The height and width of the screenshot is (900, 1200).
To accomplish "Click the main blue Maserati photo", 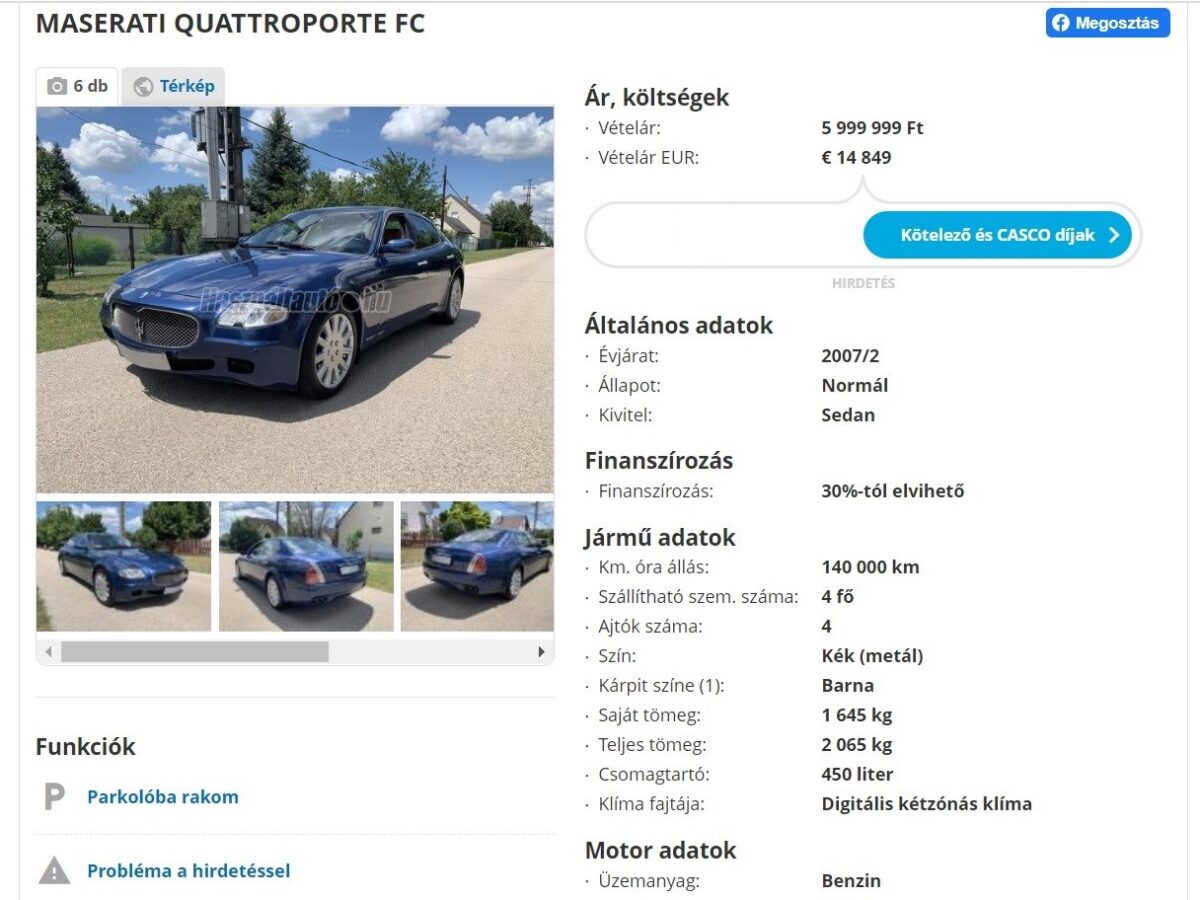I will point(295,300).
